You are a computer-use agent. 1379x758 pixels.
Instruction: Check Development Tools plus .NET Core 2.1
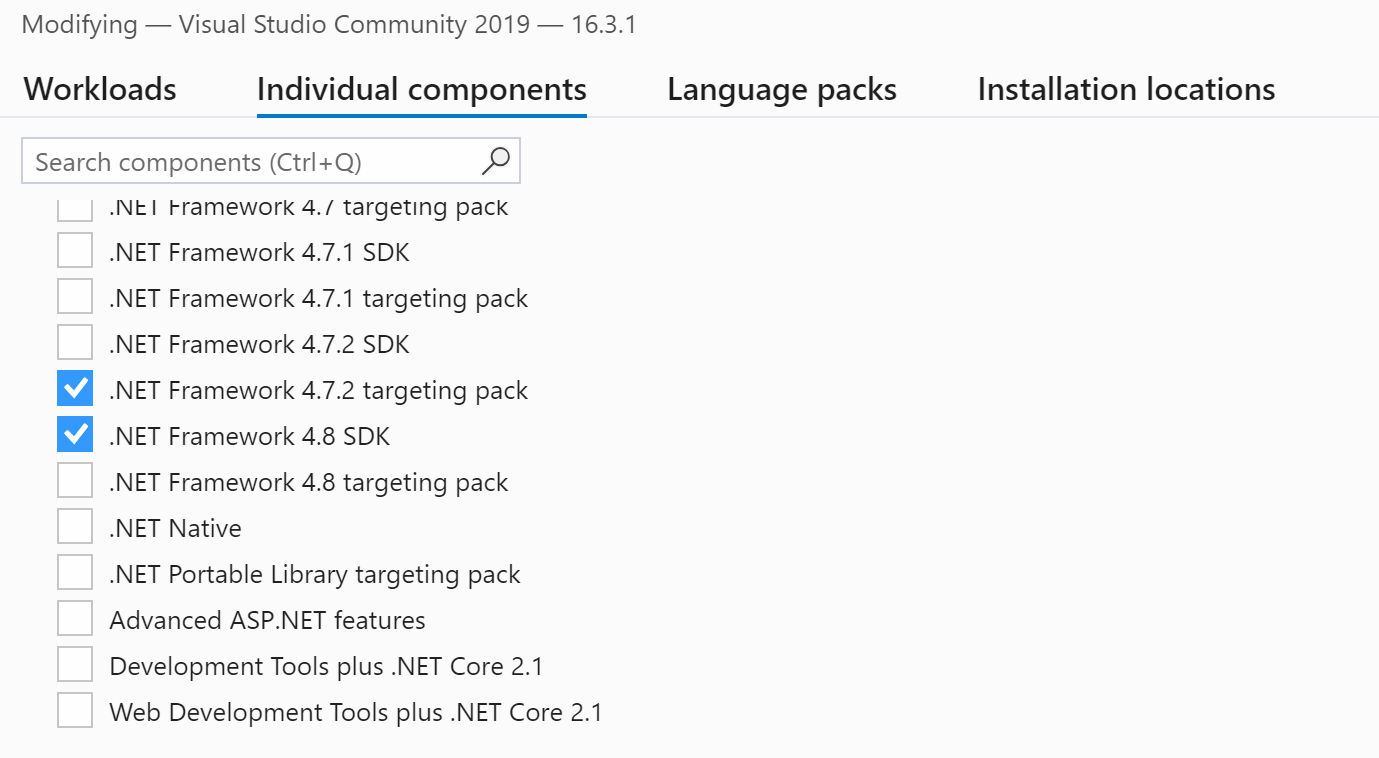tap(75, 664)
